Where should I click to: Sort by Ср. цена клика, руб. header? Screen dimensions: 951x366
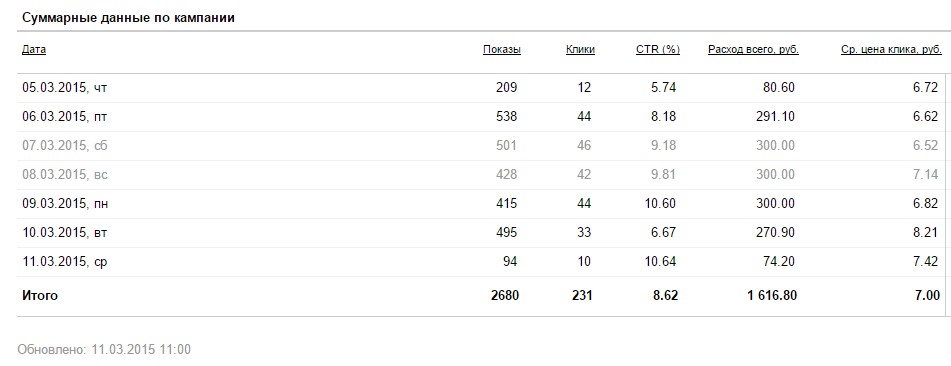(x=891, y=50)
